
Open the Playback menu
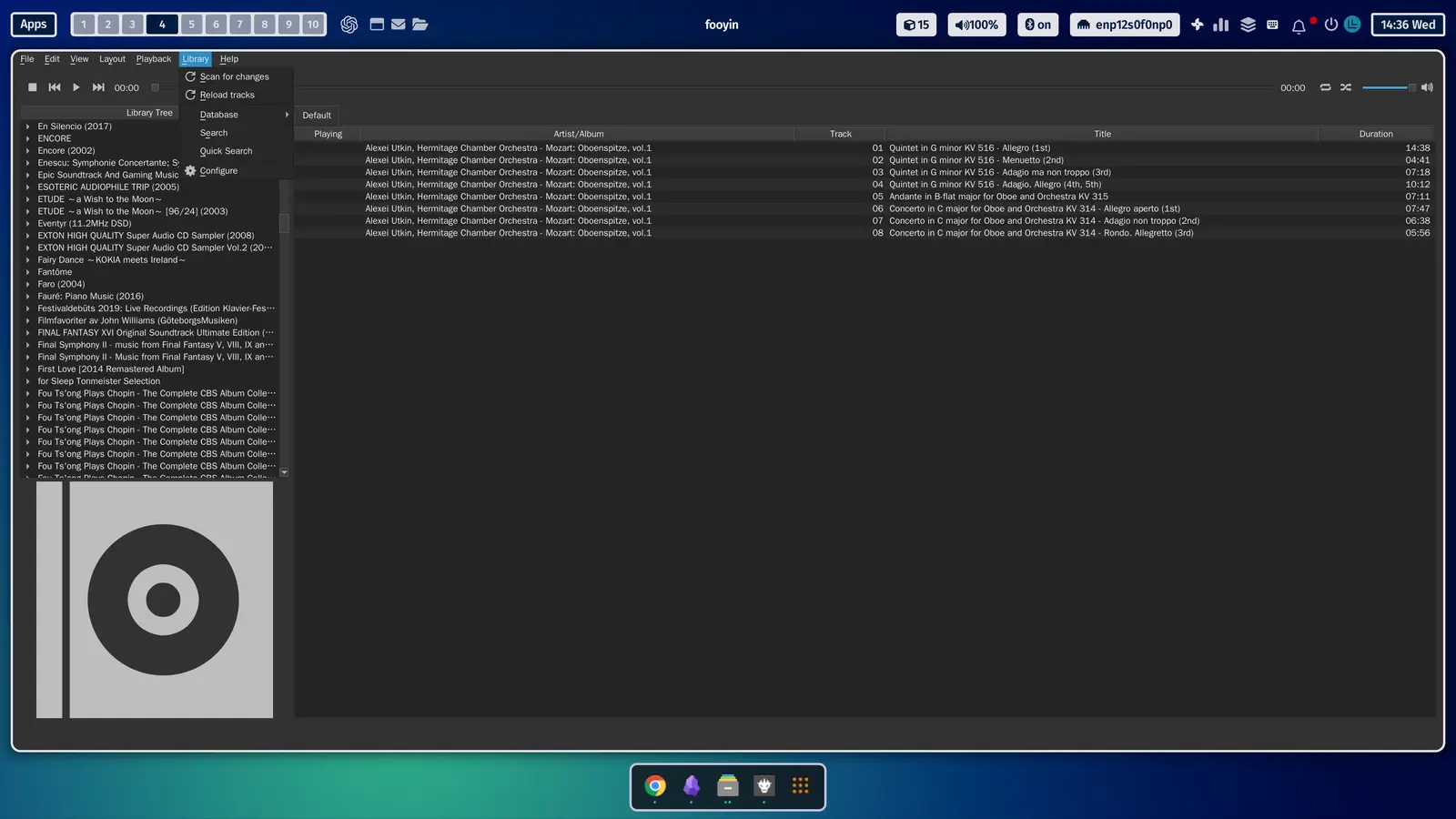pos(154,59)
